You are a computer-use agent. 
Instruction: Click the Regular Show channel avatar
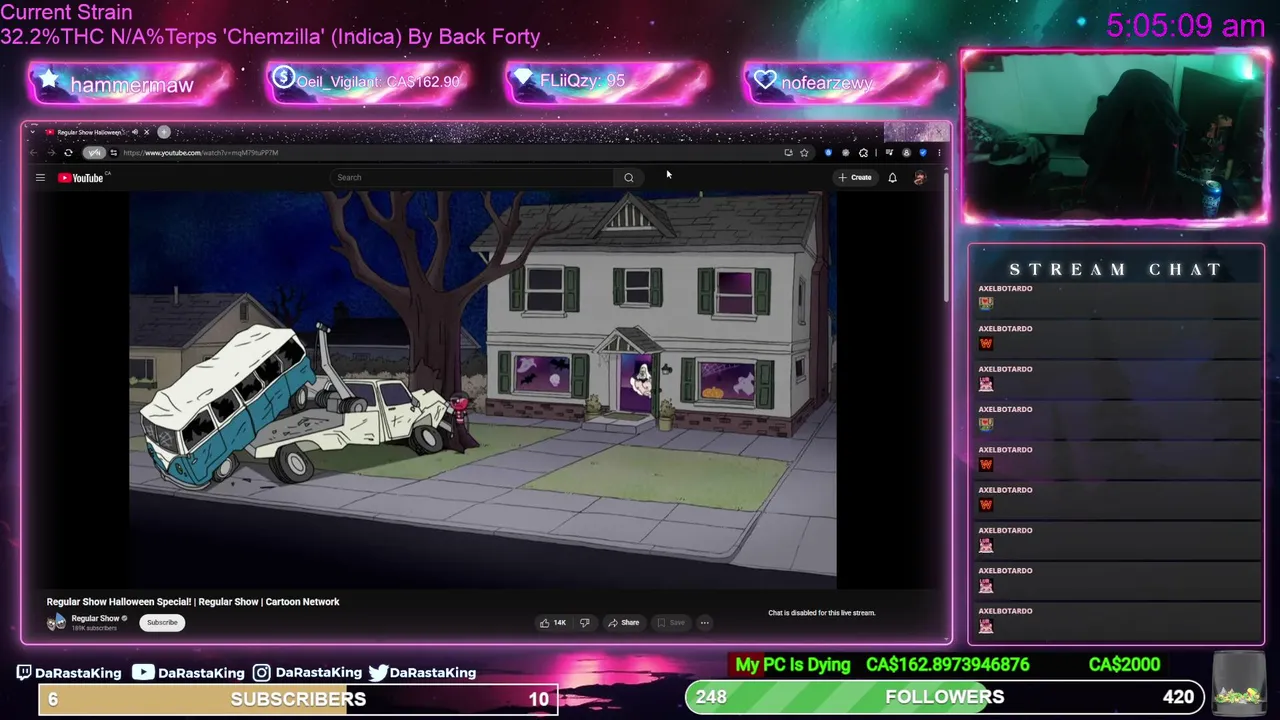tap(56, 622)
